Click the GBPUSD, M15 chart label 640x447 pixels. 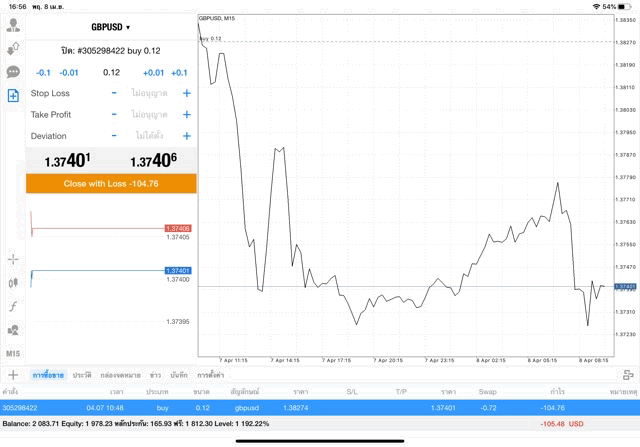pyautogui.click(x=217, y=18)
